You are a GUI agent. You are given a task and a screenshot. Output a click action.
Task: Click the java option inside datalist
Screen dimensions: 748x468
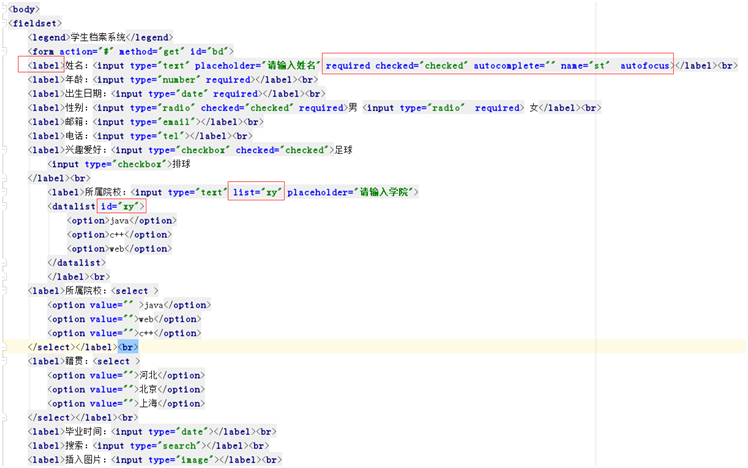click(120, 220)
